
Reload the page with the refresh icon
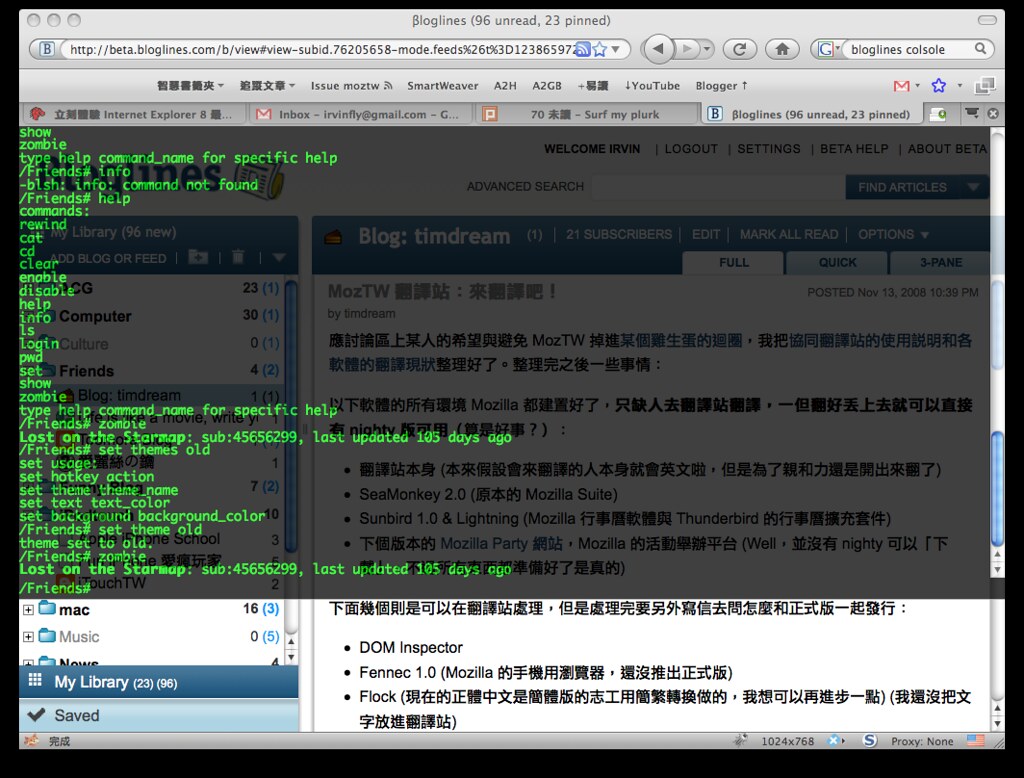[x=739, y=47]
